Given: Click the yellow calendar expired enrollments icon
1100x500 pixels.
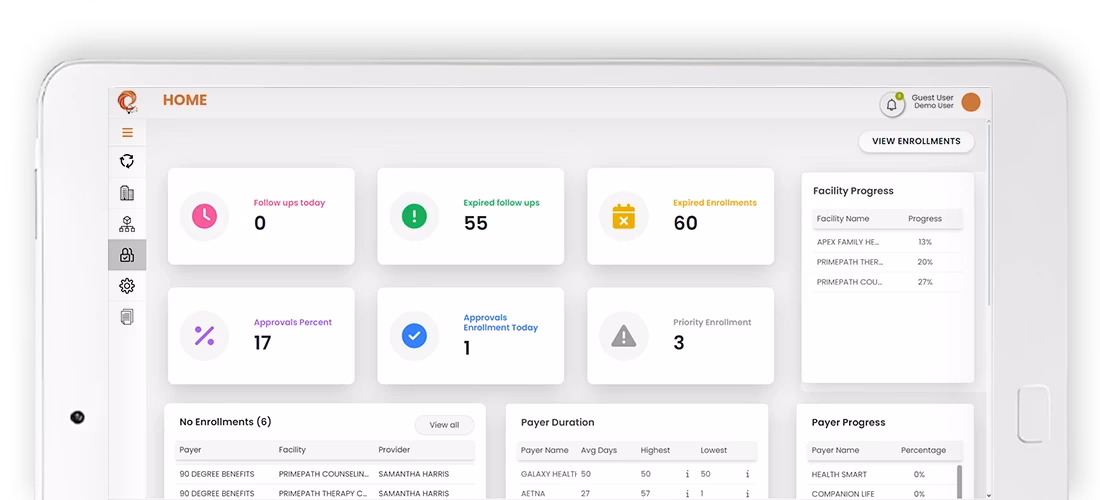Looking at the screenshot, I should [624, 216].
